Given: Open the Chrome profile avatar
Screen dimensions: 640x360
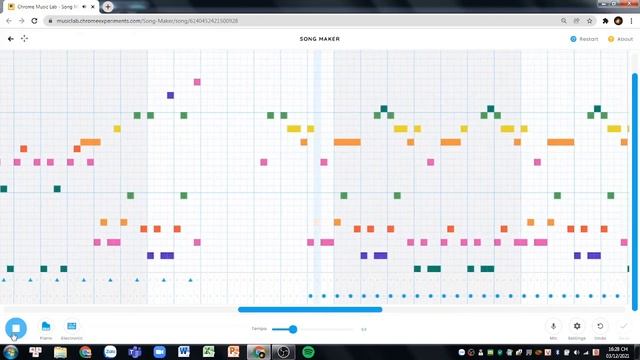Looking at the screenshot, I should (618, 21).
